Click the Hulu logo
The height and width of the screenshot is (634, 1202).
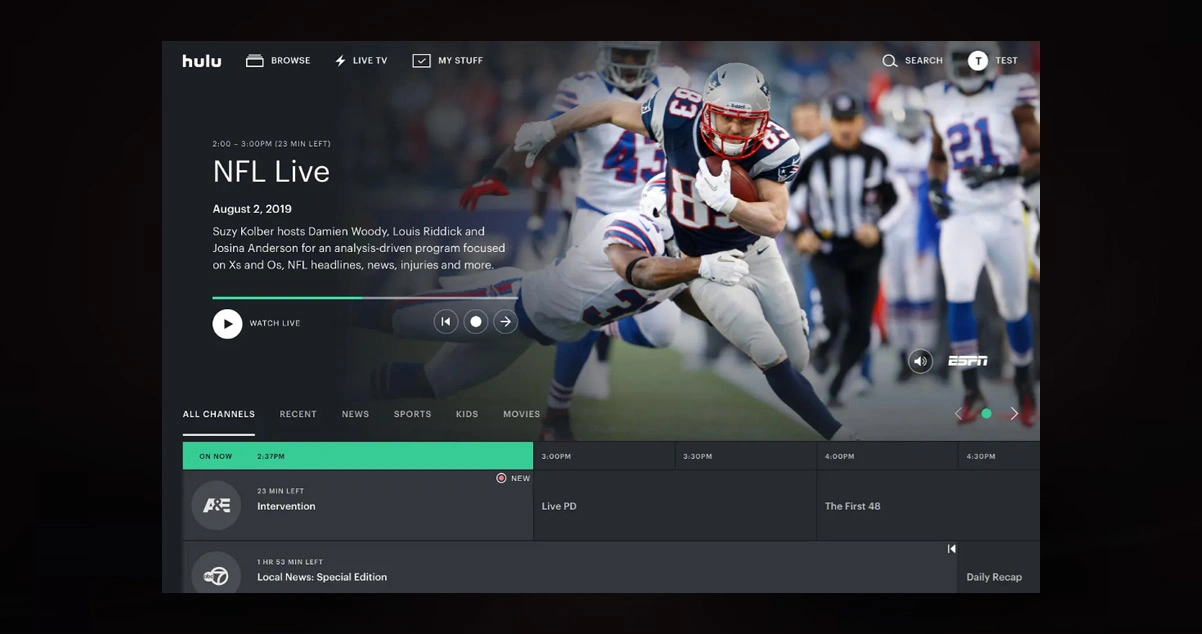tap(202, 61)
